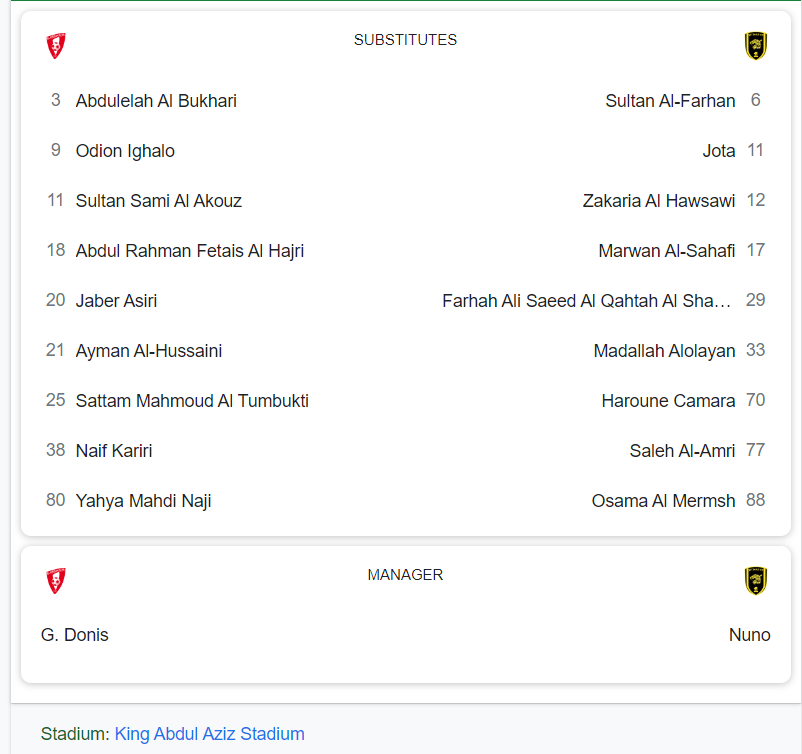Open the King Abdul Aziz Stadium link

[209, 734]
